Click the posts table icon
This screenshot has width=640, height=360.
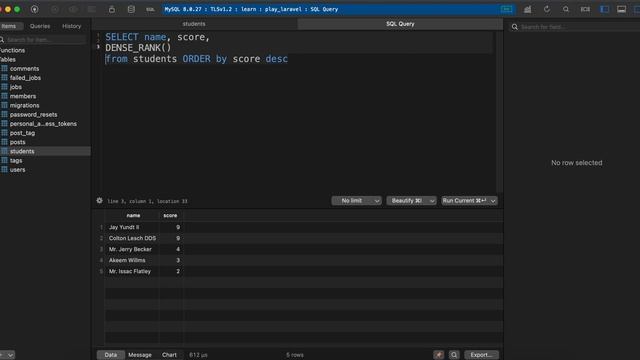tap(4, 142)
